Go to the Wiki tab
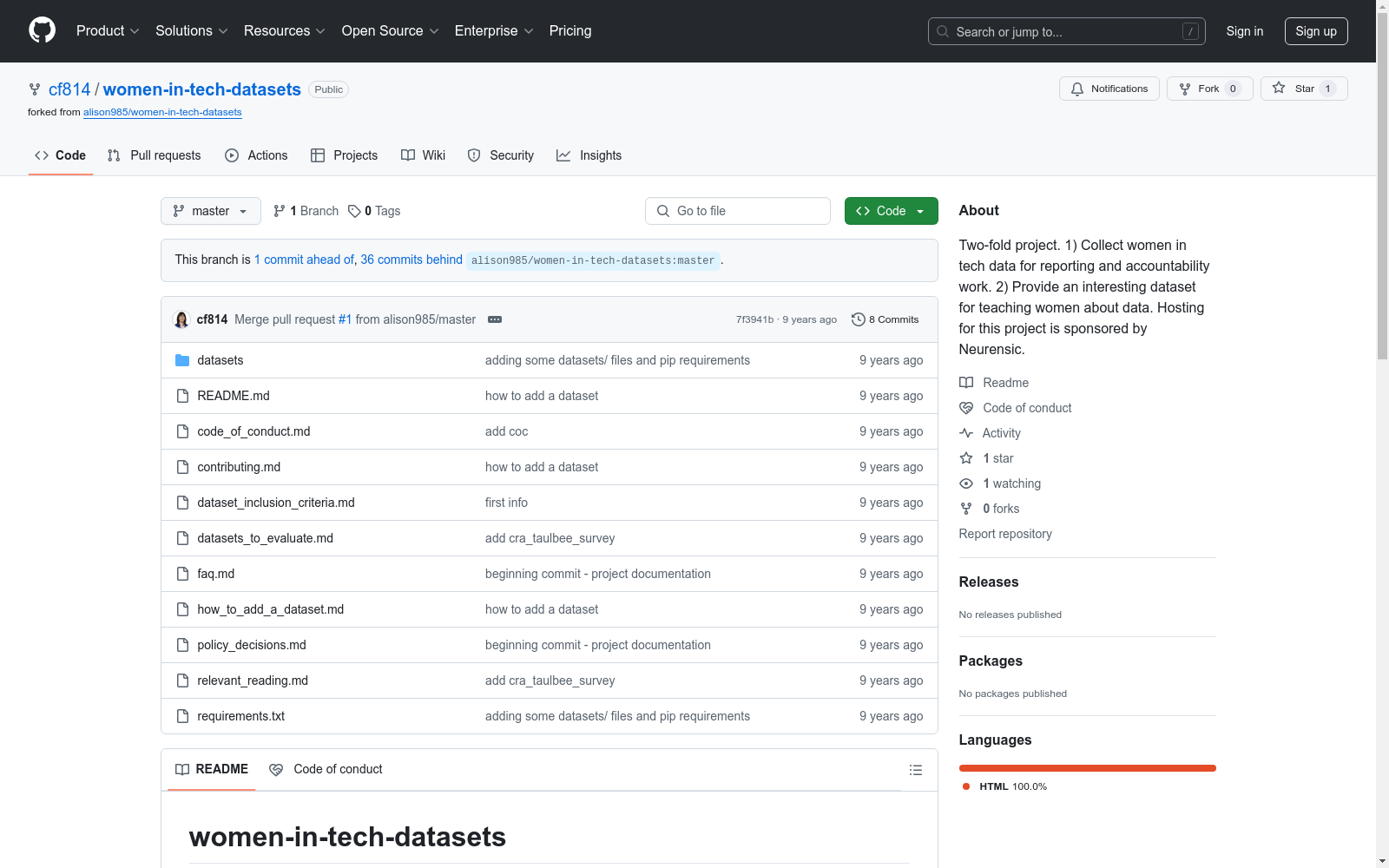The height and width of the screenshot is (868, 1389). pos(423,155)
